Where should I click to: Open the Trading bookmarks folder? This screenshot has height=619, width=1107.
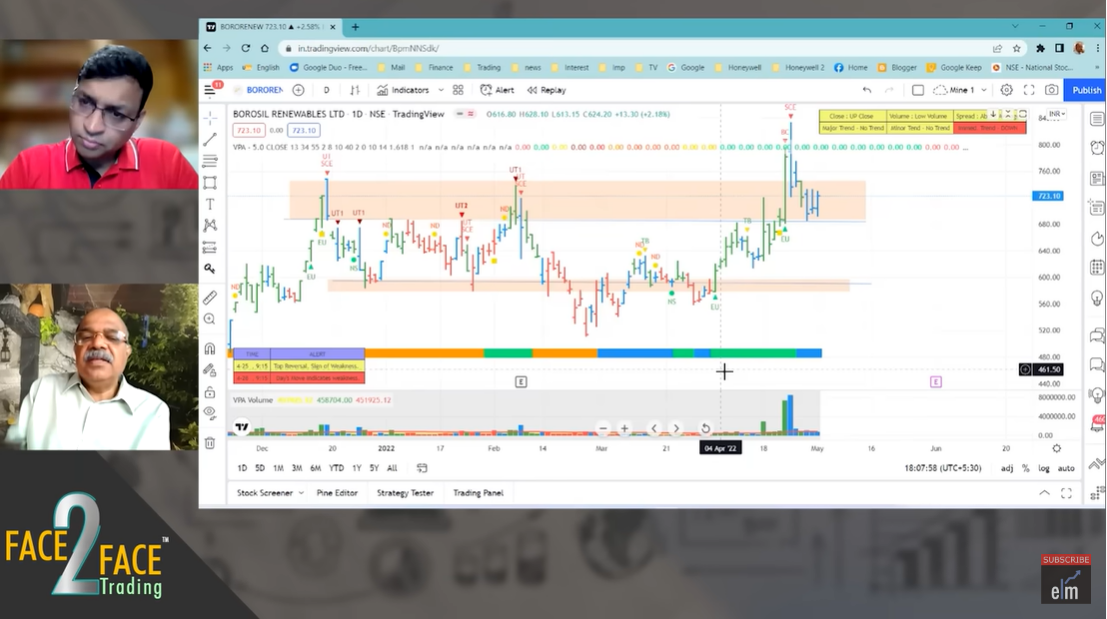tap(483, 68)
